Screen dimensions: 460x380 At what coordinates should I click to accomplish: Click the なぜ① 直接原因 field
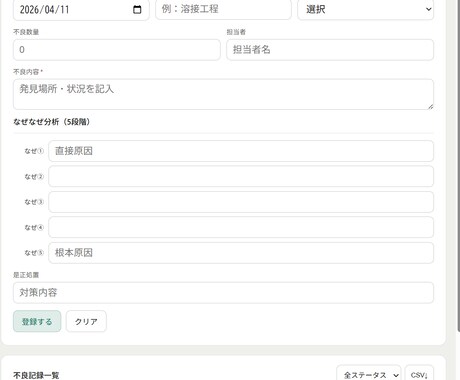pos(241,151)
